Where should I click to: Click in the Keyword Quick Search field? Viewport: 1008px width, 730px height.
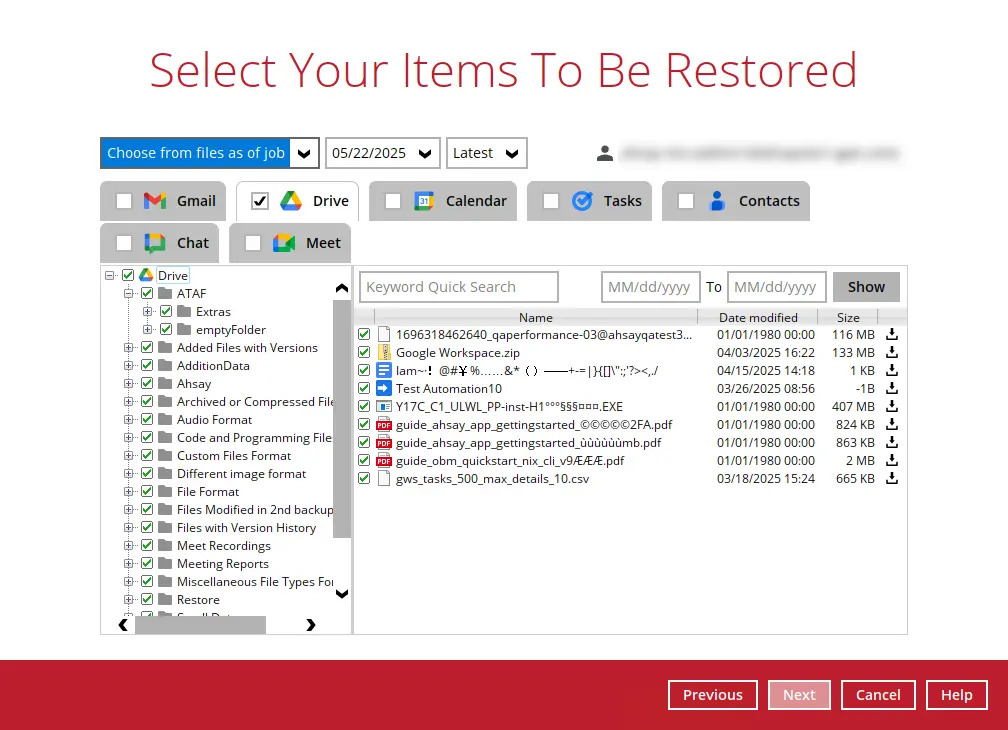459,287
